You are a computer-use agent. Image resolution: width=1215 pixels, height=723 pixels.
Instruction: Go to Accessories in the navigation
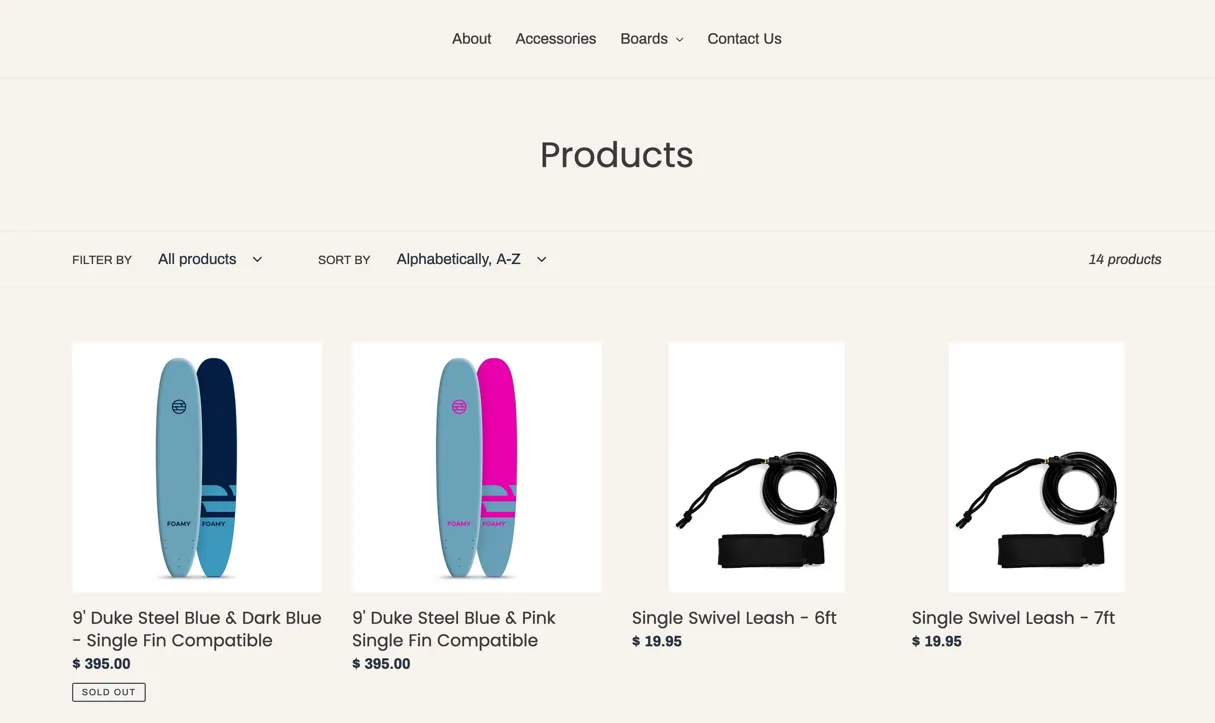tap(555, 39)
